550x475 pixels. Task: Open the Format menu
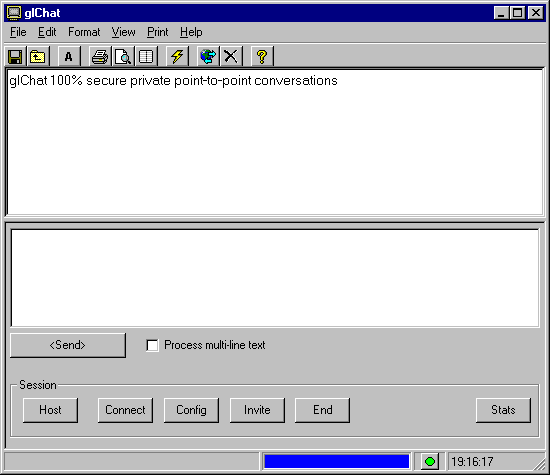84,32
